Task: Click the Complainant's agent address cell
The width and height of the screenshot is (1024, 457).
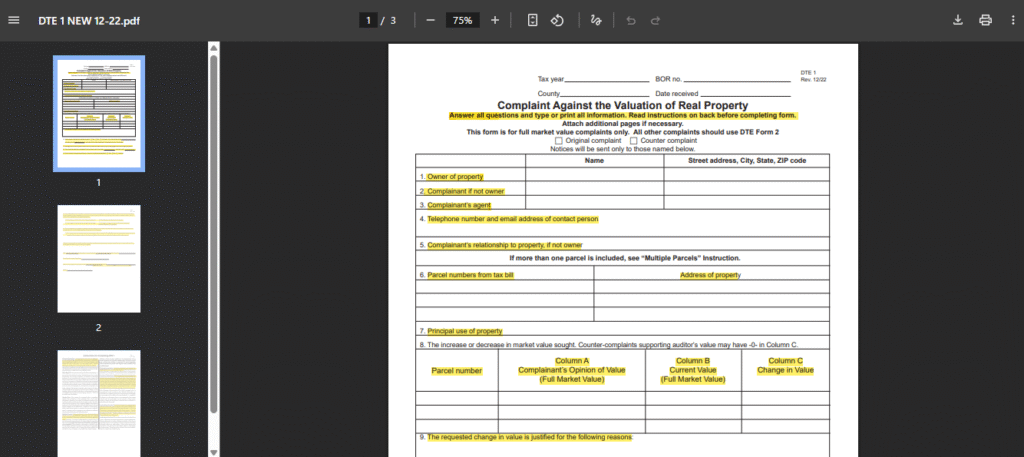Action: pos(746,202)
